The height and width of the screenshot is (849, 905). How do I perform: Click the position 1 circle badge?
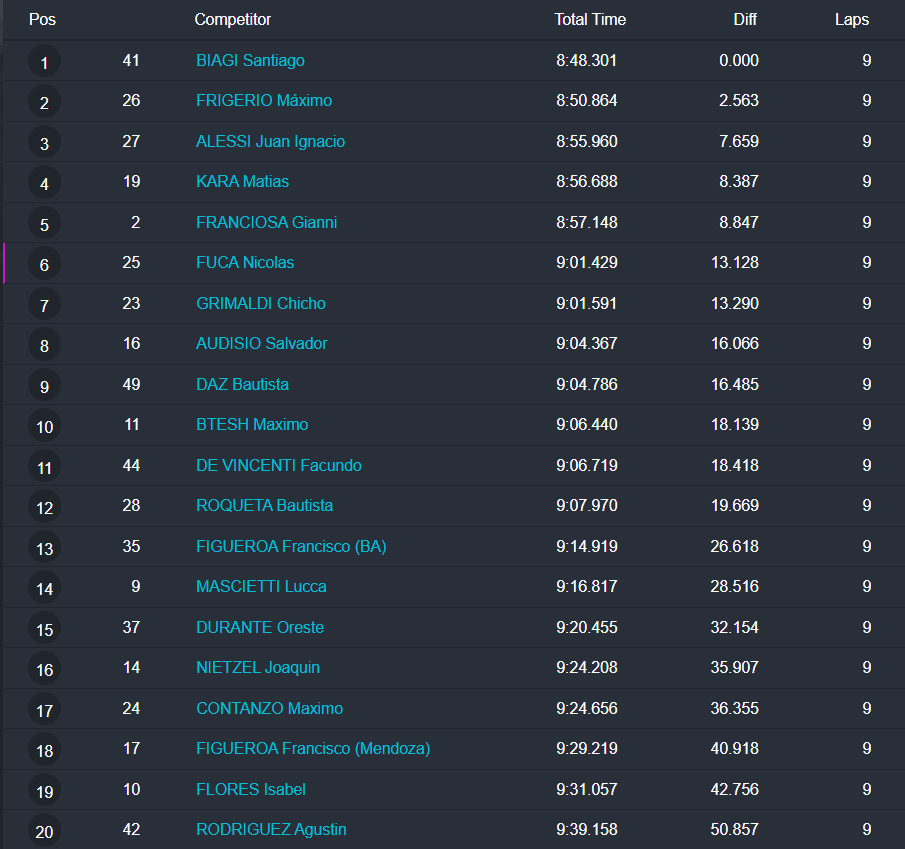tap(44, 62)
